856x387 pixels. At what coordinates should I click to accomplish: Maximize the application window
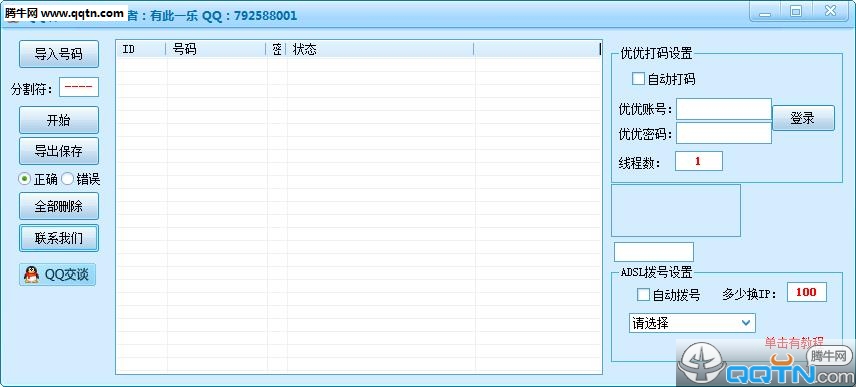point(796,11)
